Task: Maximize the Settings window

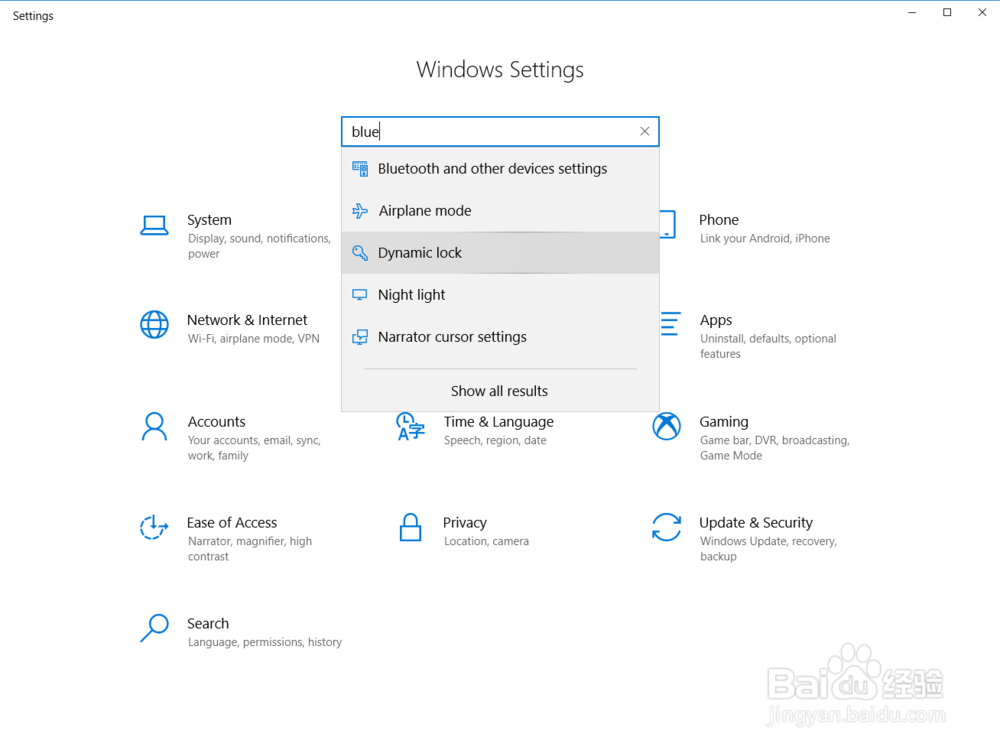Action: [947, 12]
